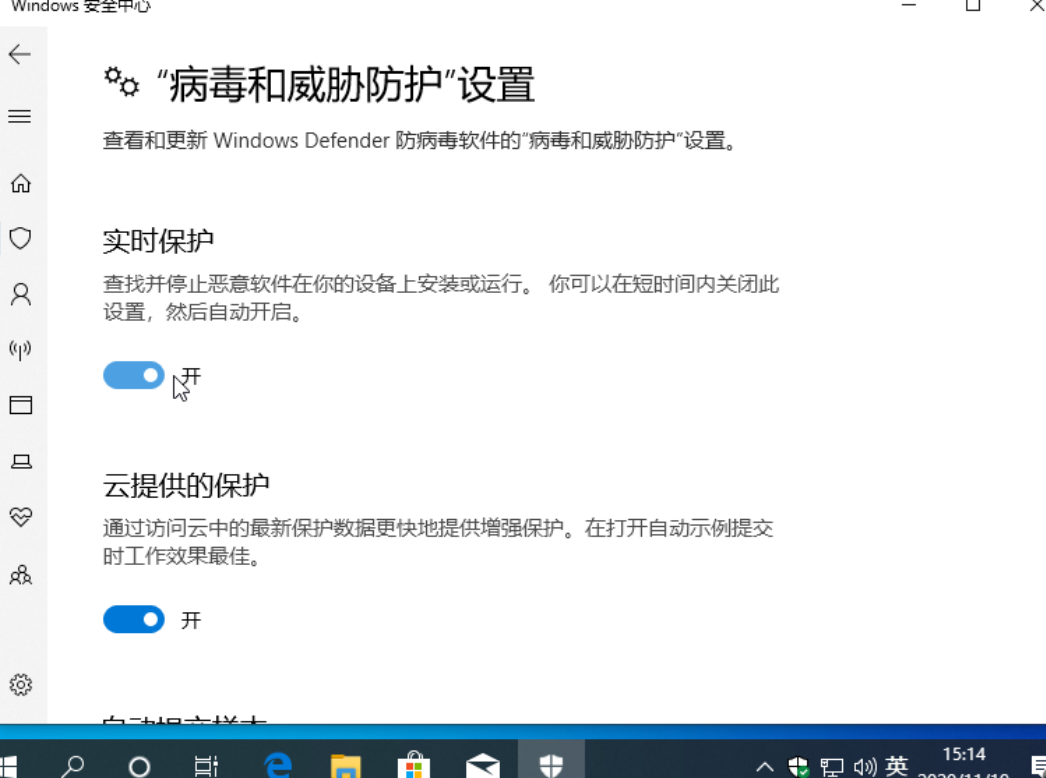Screen dimensions: 1046x778
Task: Open Cortana circle on taskbar
Action: tap(139, 767)
